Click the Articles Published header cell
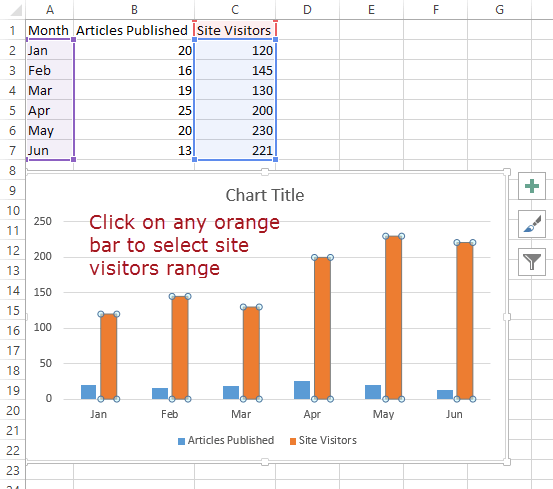 [x=134, y=30]
